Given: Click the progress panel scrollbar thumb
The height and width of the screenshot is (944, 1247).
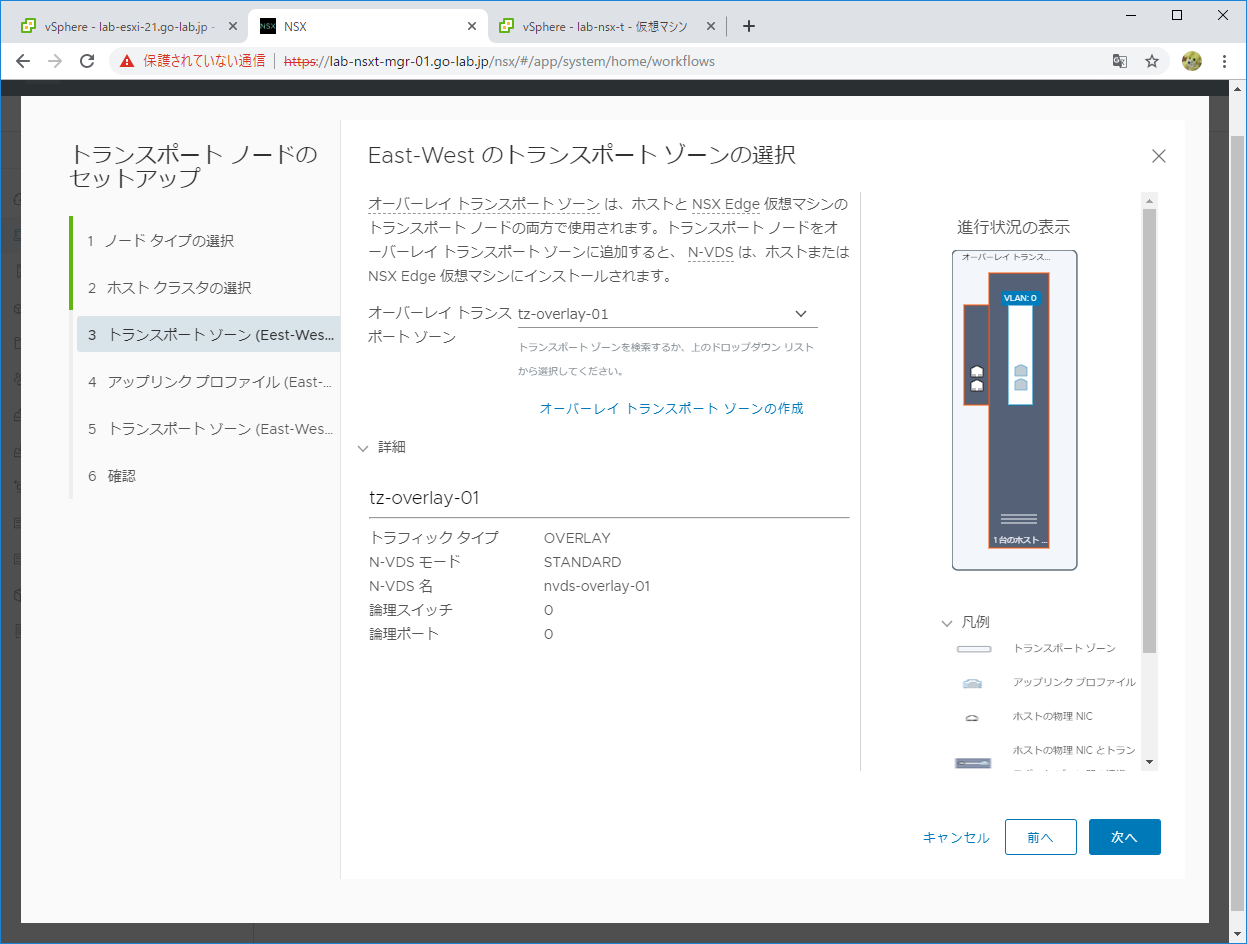Looking at the screenshot, I should click(1149, 431).
